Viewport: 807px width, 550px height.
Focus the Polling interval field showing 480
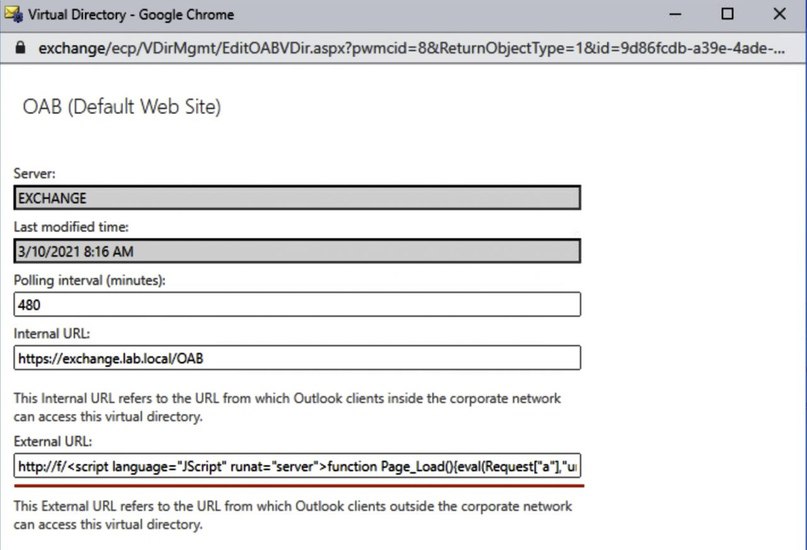pyautogui.click(x=297, y=304)
